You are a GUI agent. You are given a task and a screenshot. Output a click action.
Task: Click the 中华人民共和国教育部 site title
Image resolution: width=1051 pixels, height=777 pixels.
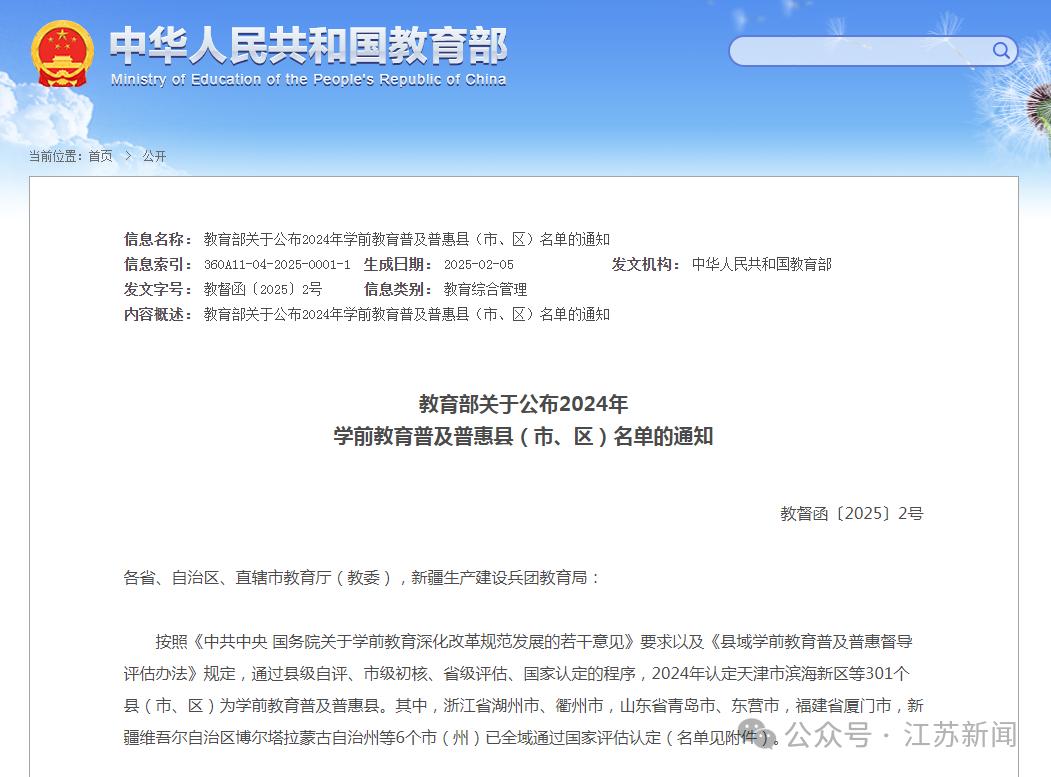[x=308, y=46]
